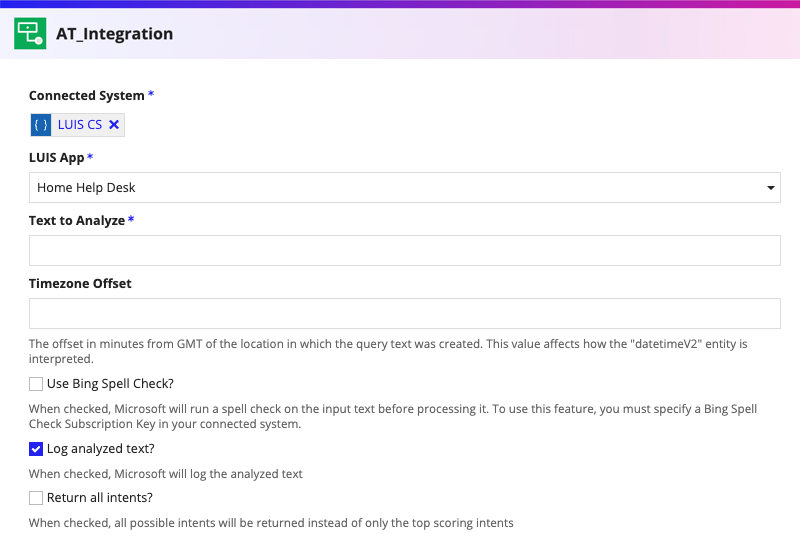Check the Return all intents checkbox
This screenshot has width=800, height=549.
(36, 498)
